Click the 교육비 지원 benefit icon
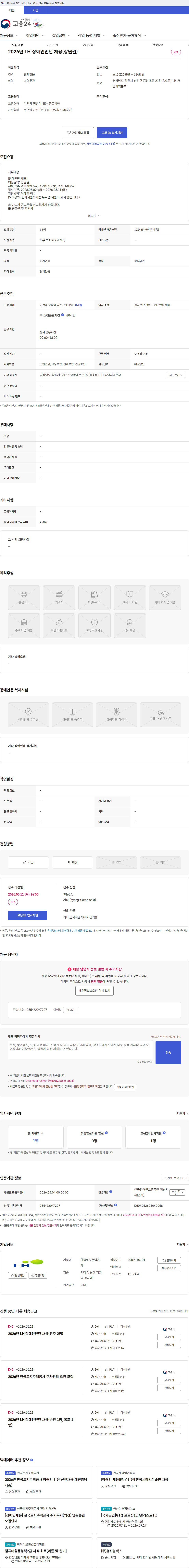The width and height of the screenshot is (189, 1568). (x=129, y=598)
